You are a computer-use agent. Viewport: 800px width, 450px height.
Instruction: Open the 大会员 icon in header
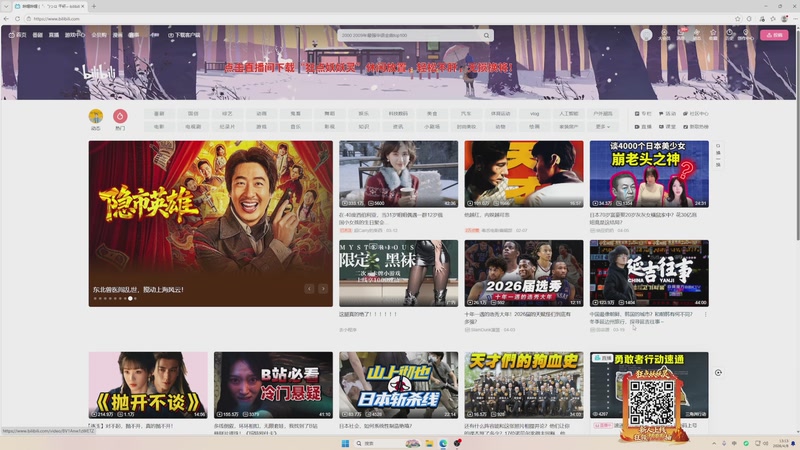tap(664, 35)
